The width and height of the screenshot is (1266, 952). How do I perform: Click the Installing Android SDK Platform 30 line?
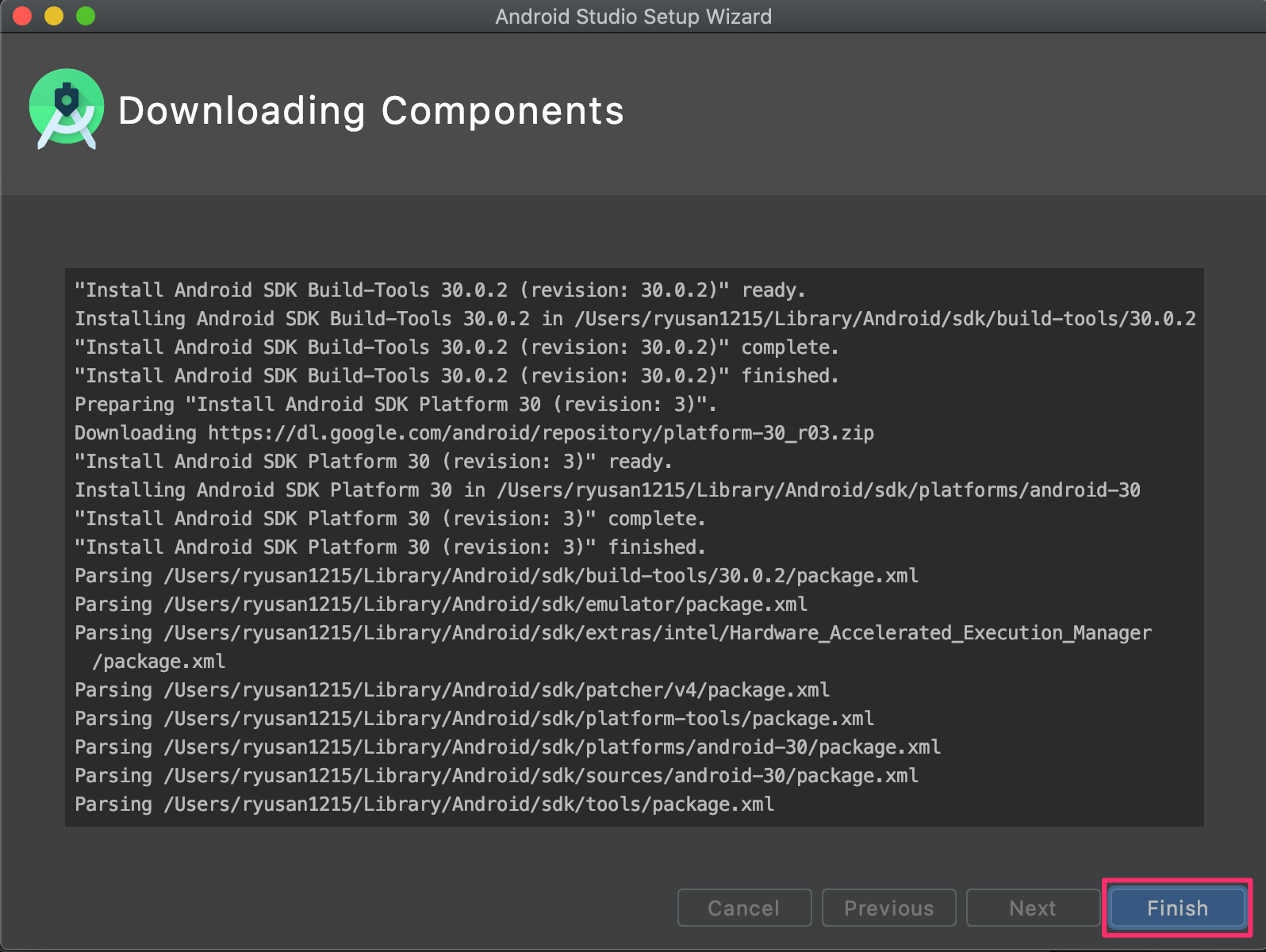click(x=608, y=490)
